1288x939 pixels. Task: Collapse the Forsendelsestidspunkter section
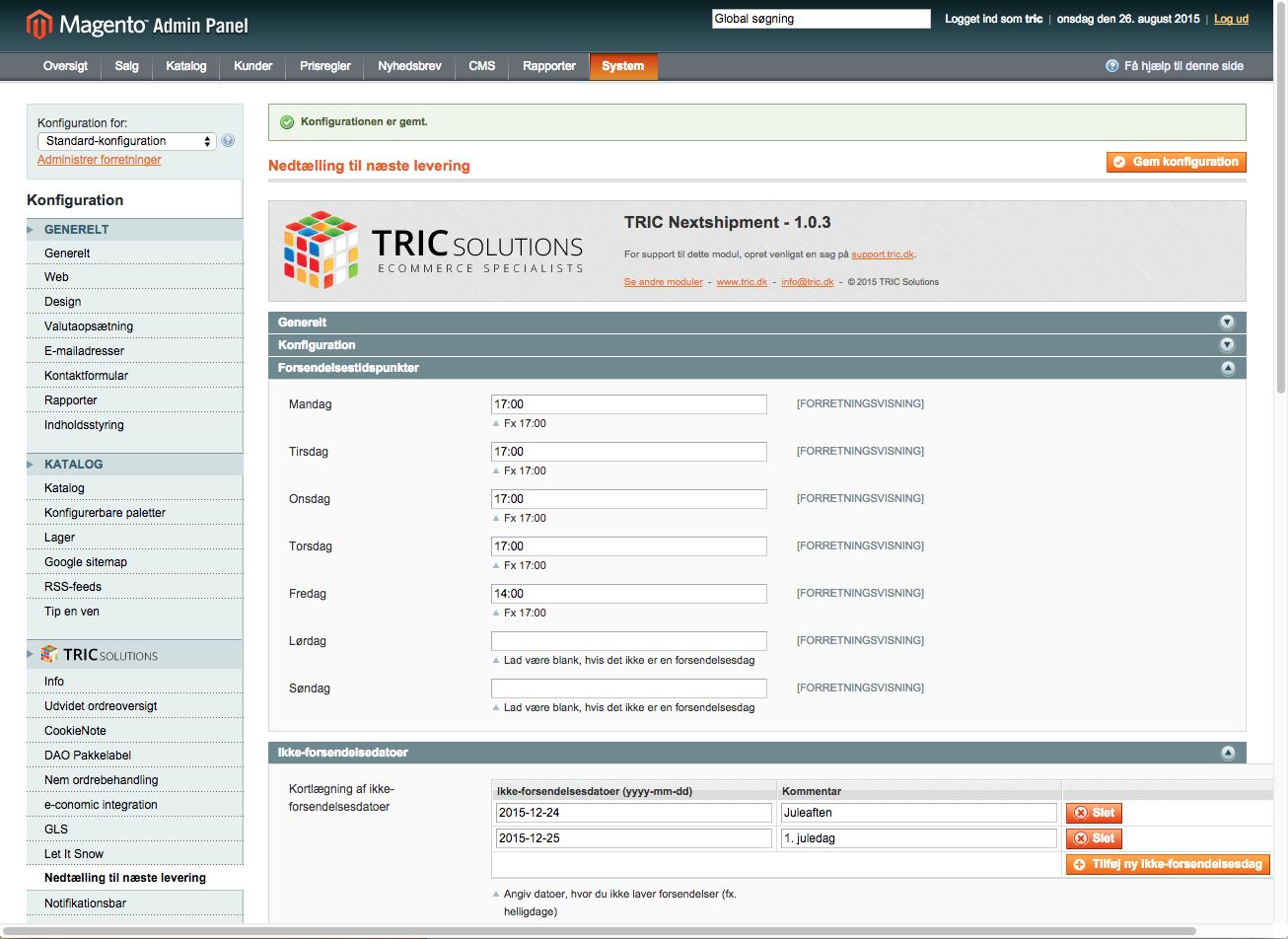click(1227, 368)
